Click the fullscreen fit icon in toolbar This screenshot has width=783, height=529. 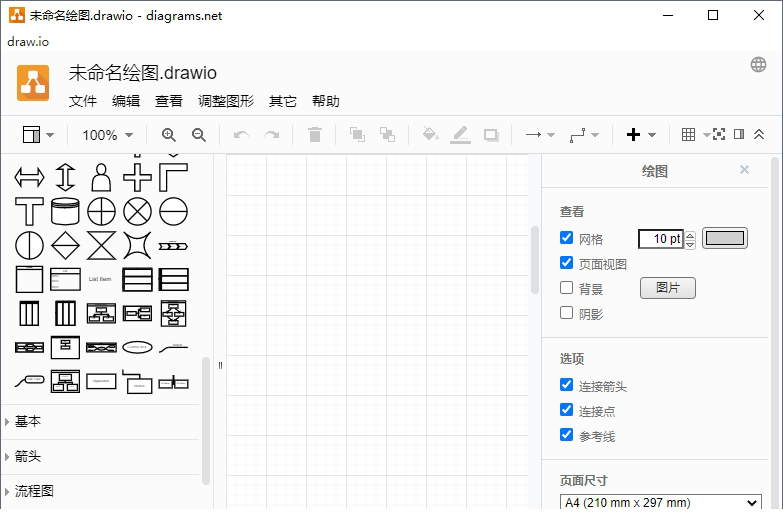pyautogui.click(x=719, y=134)
